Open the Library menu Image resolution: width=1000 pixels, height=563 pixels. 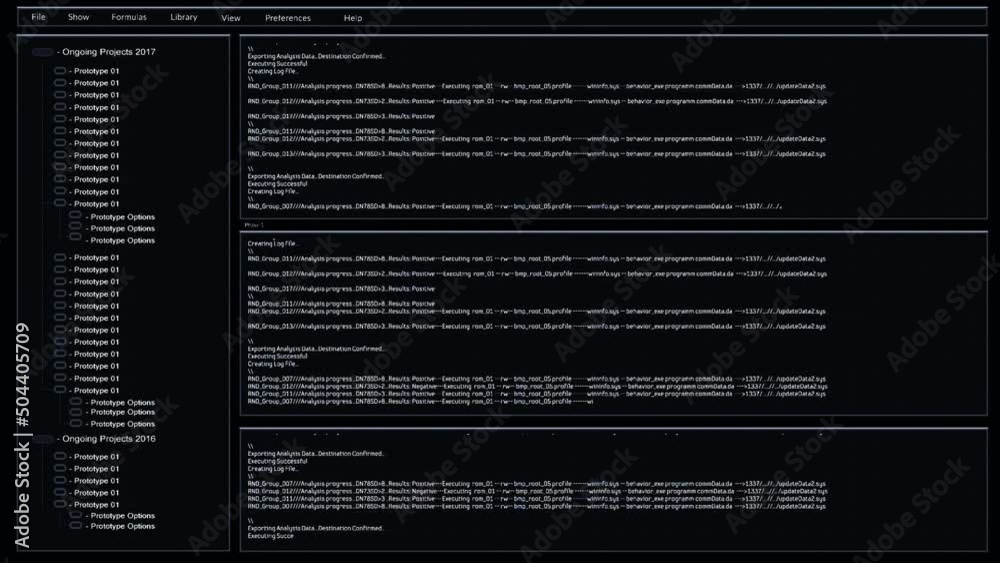coord(184,17)
